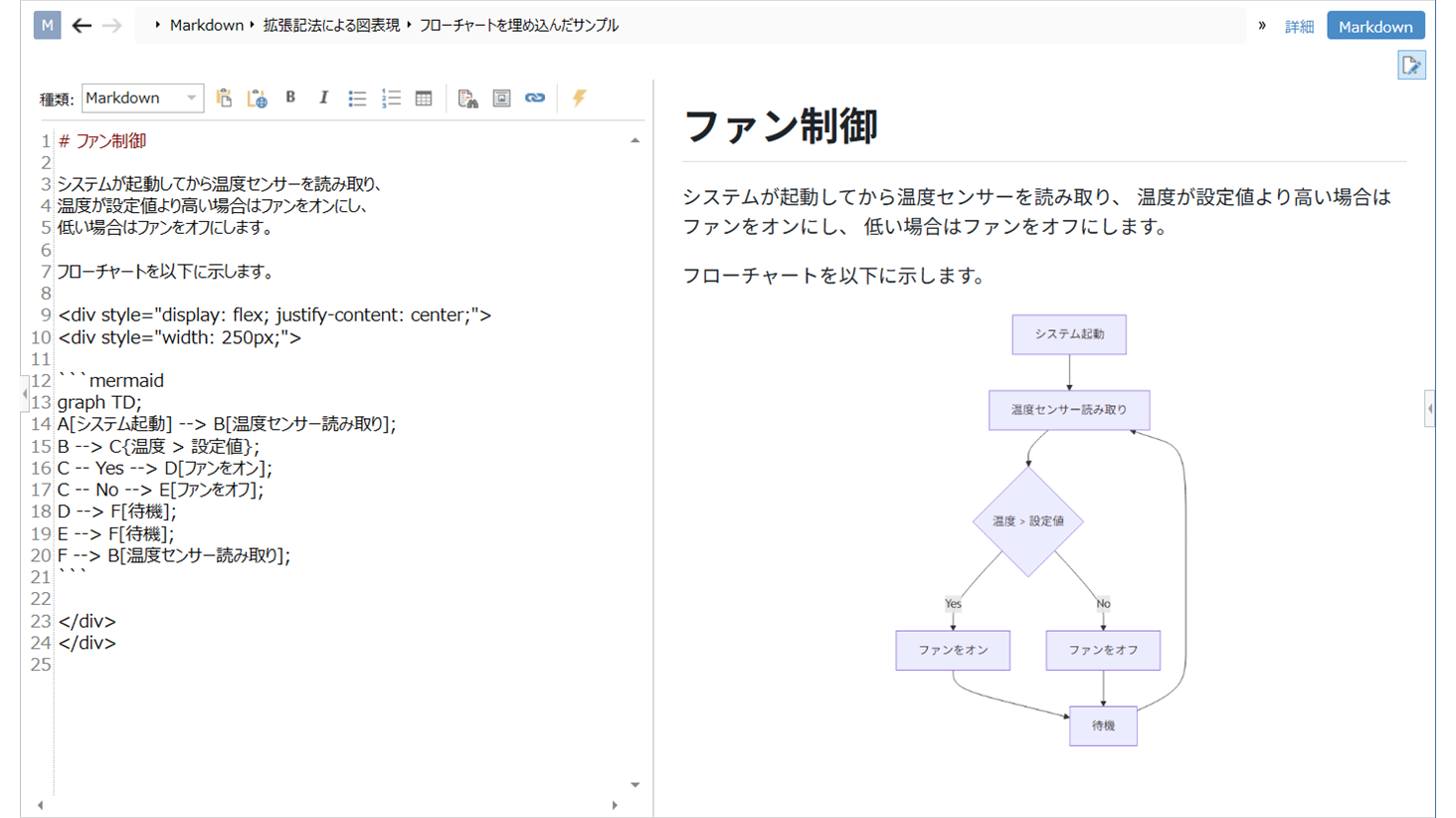Insert a numbered list
Screen dimensions: 1456x818
pyautogui.click(x=391, y=98)
